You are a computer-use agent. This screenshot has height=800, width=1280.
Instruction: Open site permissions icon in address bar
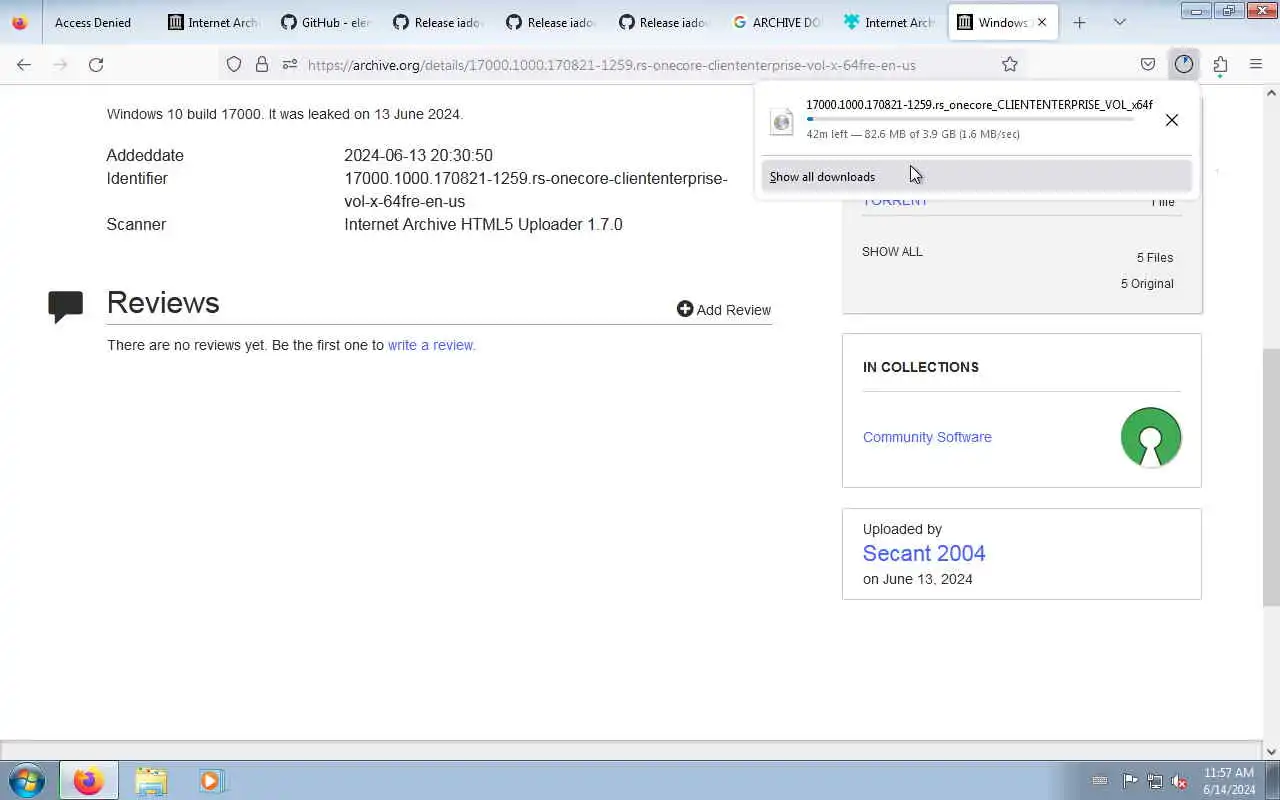click(290, 65)
